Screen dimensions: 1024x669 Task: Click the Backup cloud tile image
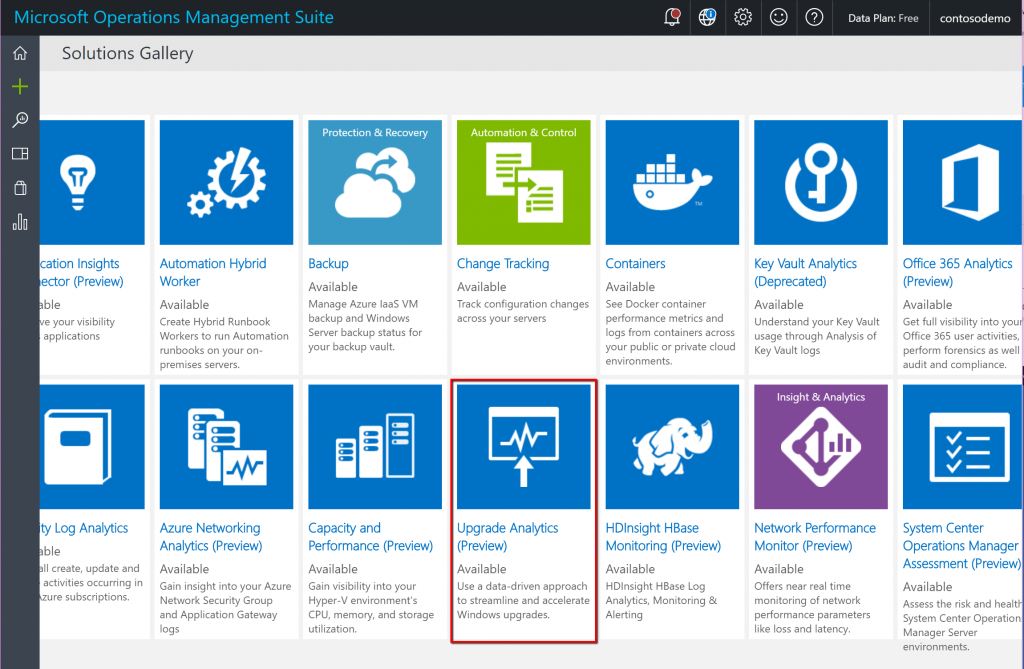point(375,182)
